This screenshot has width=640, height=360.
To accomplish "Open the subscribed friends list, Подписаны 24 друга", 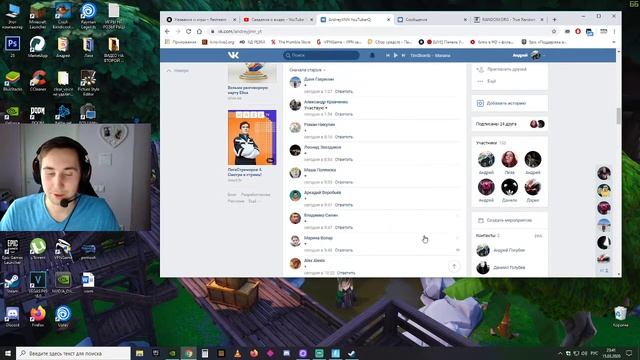I will tap(510, 124).
